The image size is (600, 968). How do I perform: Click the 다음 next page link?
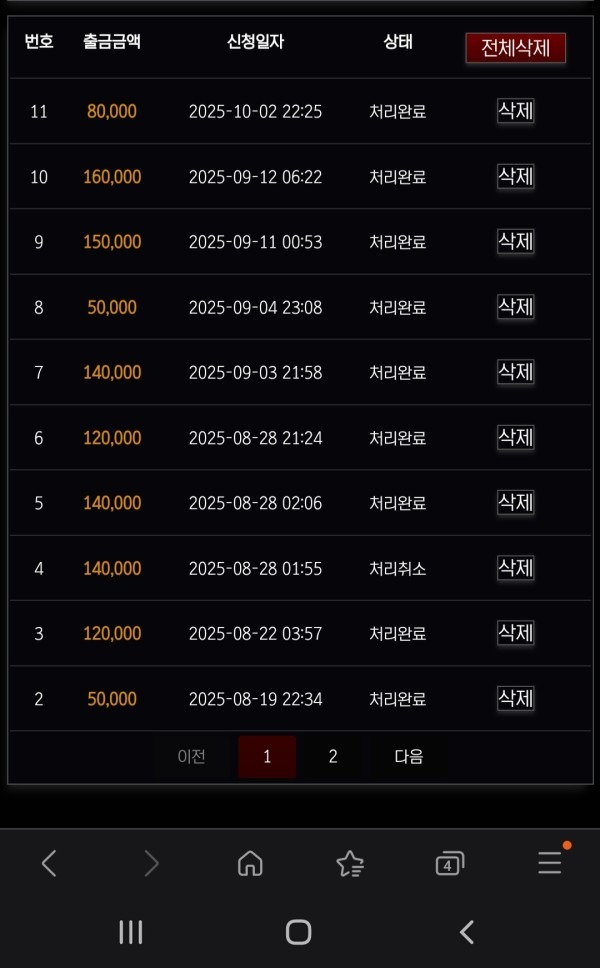click(408, 757)
